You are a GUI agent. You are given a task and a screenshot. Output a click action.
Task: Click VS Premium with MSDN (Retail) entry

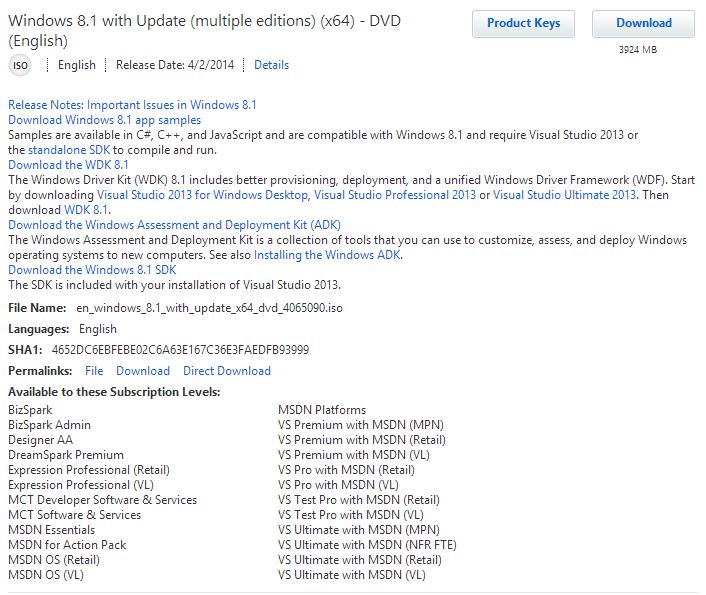(362, 440)
